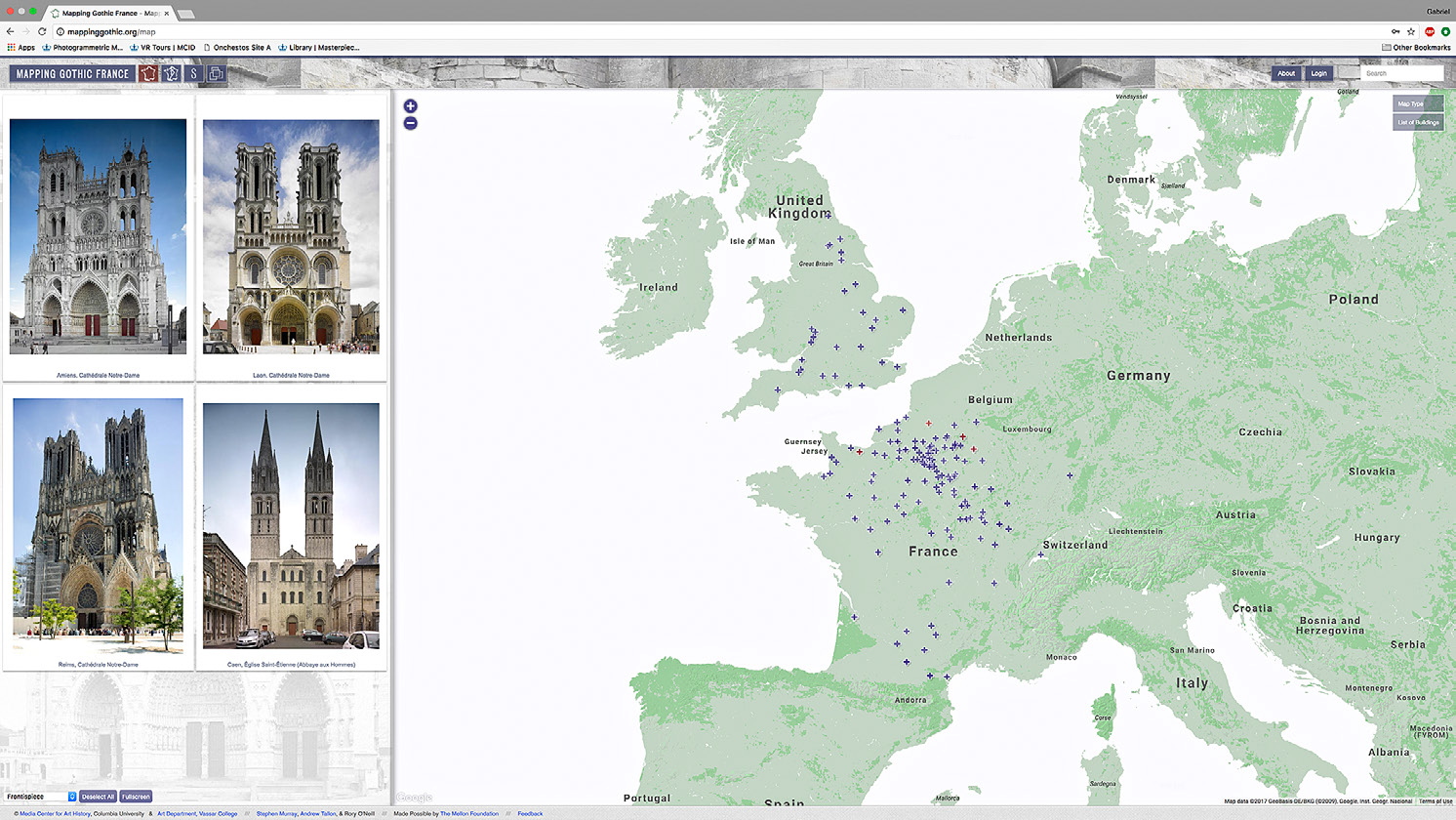The width and height of the screenshot is (1456, 820).
Task: Open the About page
Action: pyautogui.click(x=1286, y=73)
